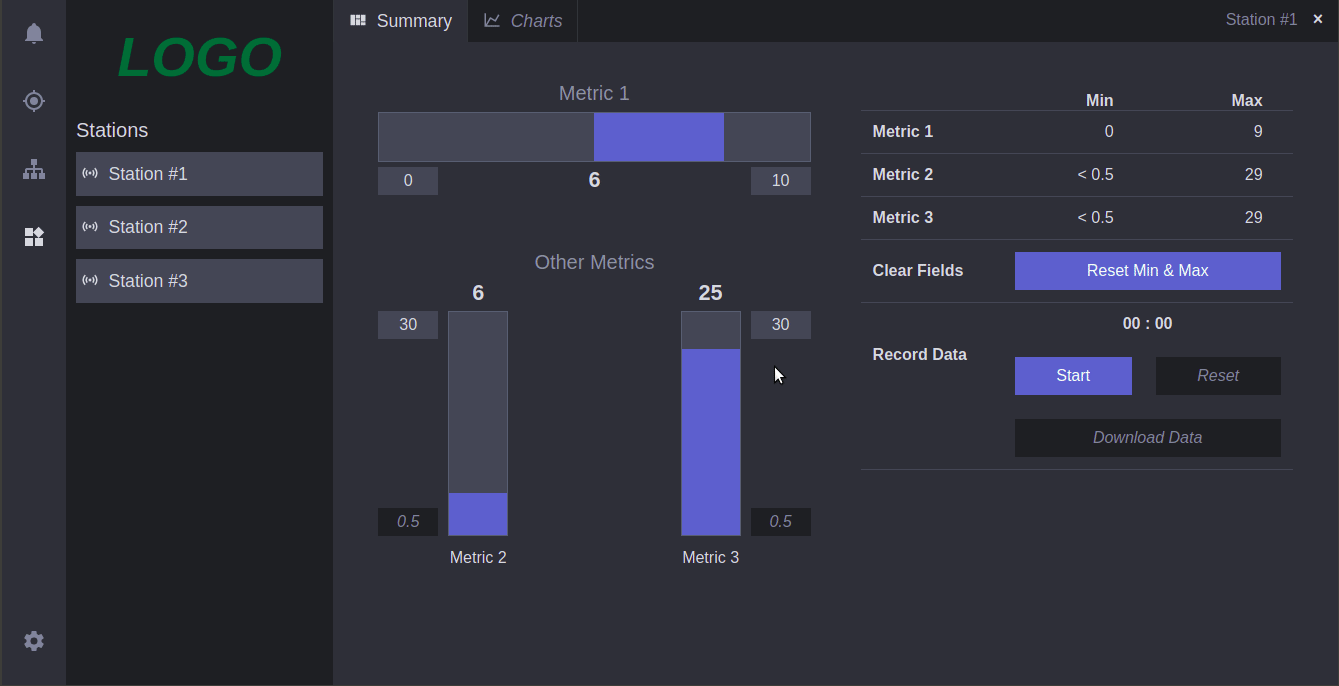Image resolution: width=1339 pixels, height=686 pixels.
Task: Click the station hierarchy icon in sidebar
Action: coord(34,169)
